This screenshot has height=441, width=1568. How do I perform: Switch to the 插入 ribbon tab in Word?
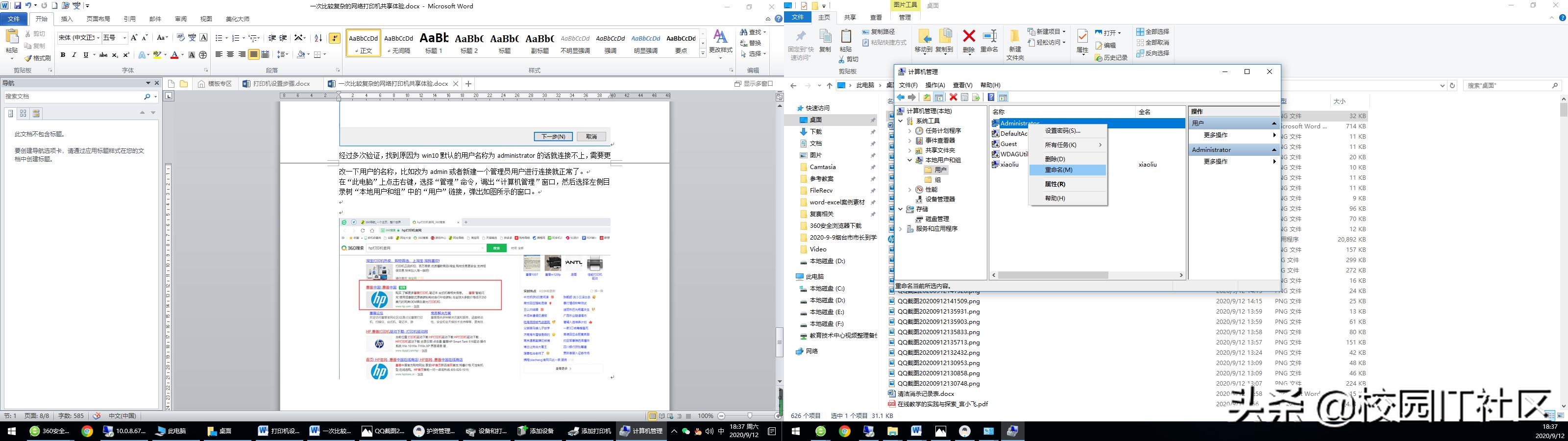point(66,19)
